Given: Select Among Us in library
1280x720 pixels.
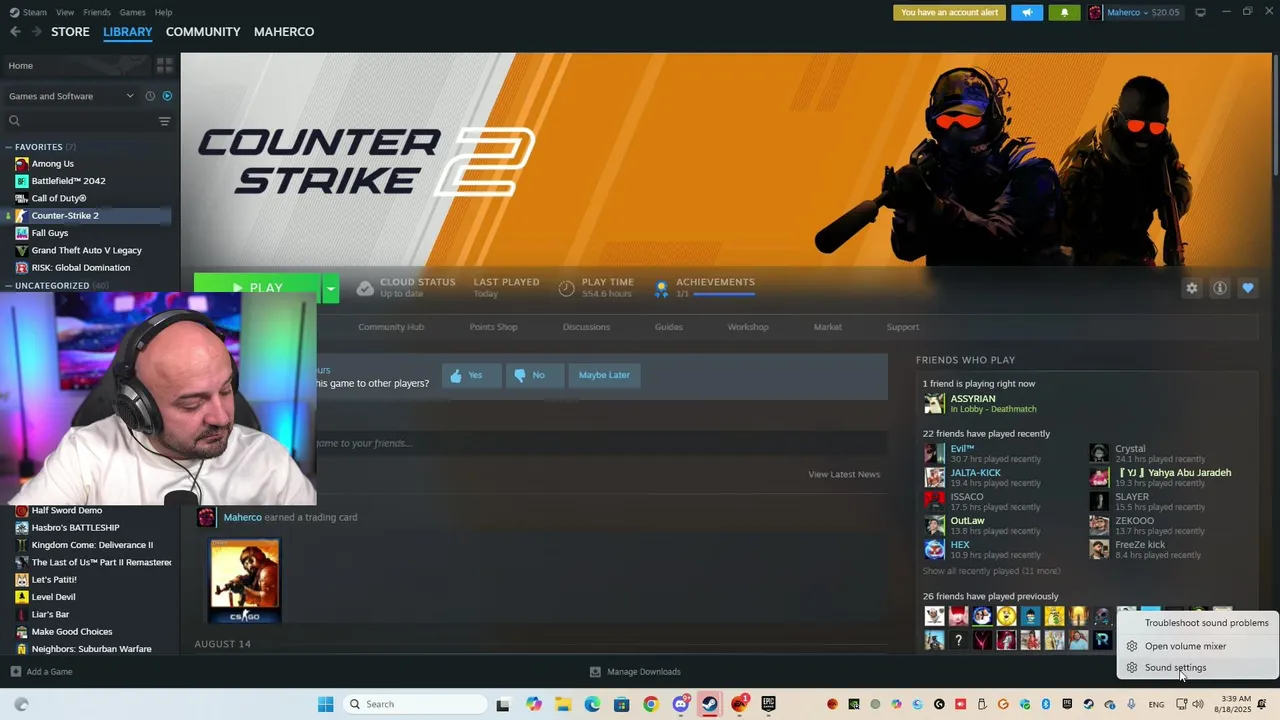Looking at the screenshot, I should click(52, 164).
